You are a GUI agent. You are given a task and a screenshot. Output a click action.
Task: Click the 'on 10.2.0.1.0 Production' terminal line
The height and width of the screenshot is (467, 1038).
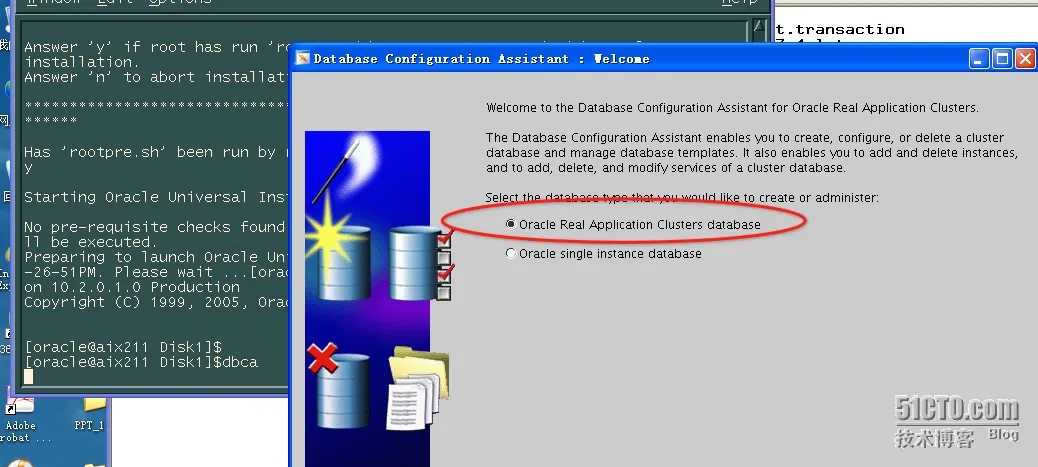[x=132, y=287]
